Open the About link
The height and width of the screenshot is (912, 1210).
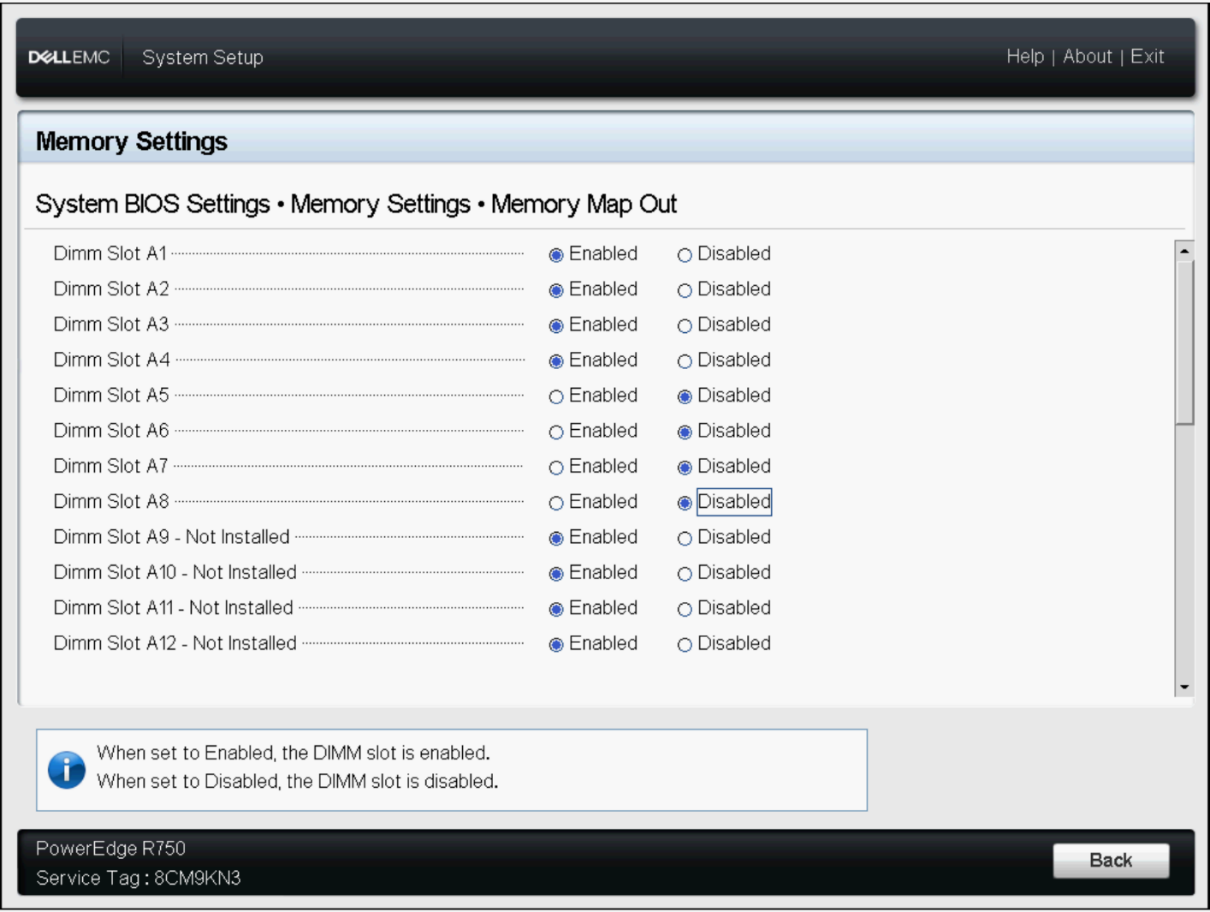click(1087, 57)
